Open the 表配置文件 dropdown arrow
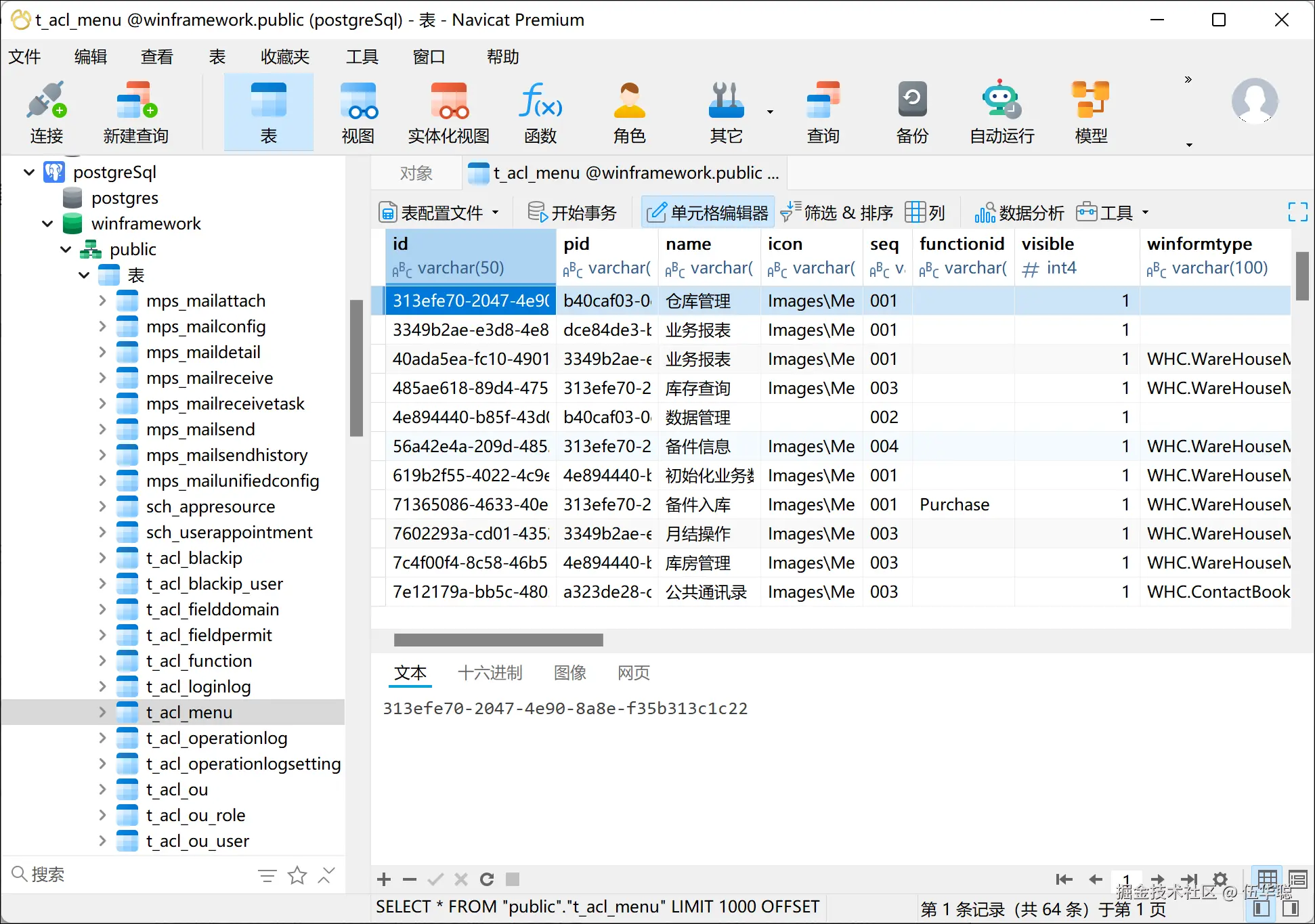The height and width of the screenshot is (924, 1315). 496,213
